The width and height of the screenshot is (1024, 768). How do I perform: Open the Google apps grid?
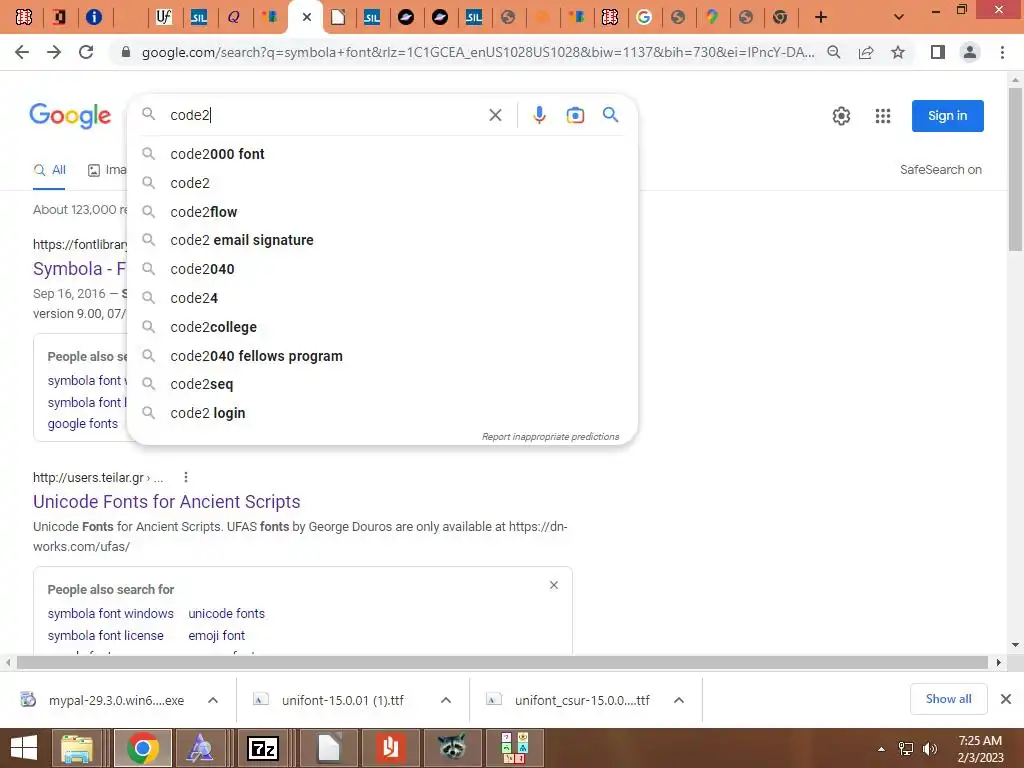pos(882,116)
